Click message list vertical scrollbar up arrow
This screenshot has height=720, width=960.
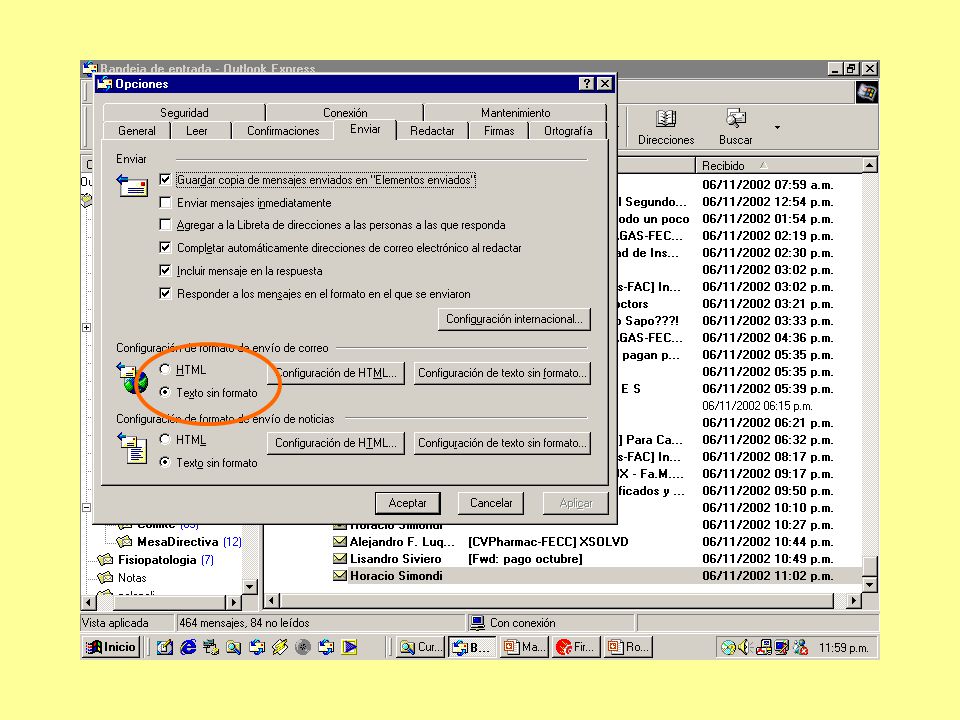click(x=870, y=165)
